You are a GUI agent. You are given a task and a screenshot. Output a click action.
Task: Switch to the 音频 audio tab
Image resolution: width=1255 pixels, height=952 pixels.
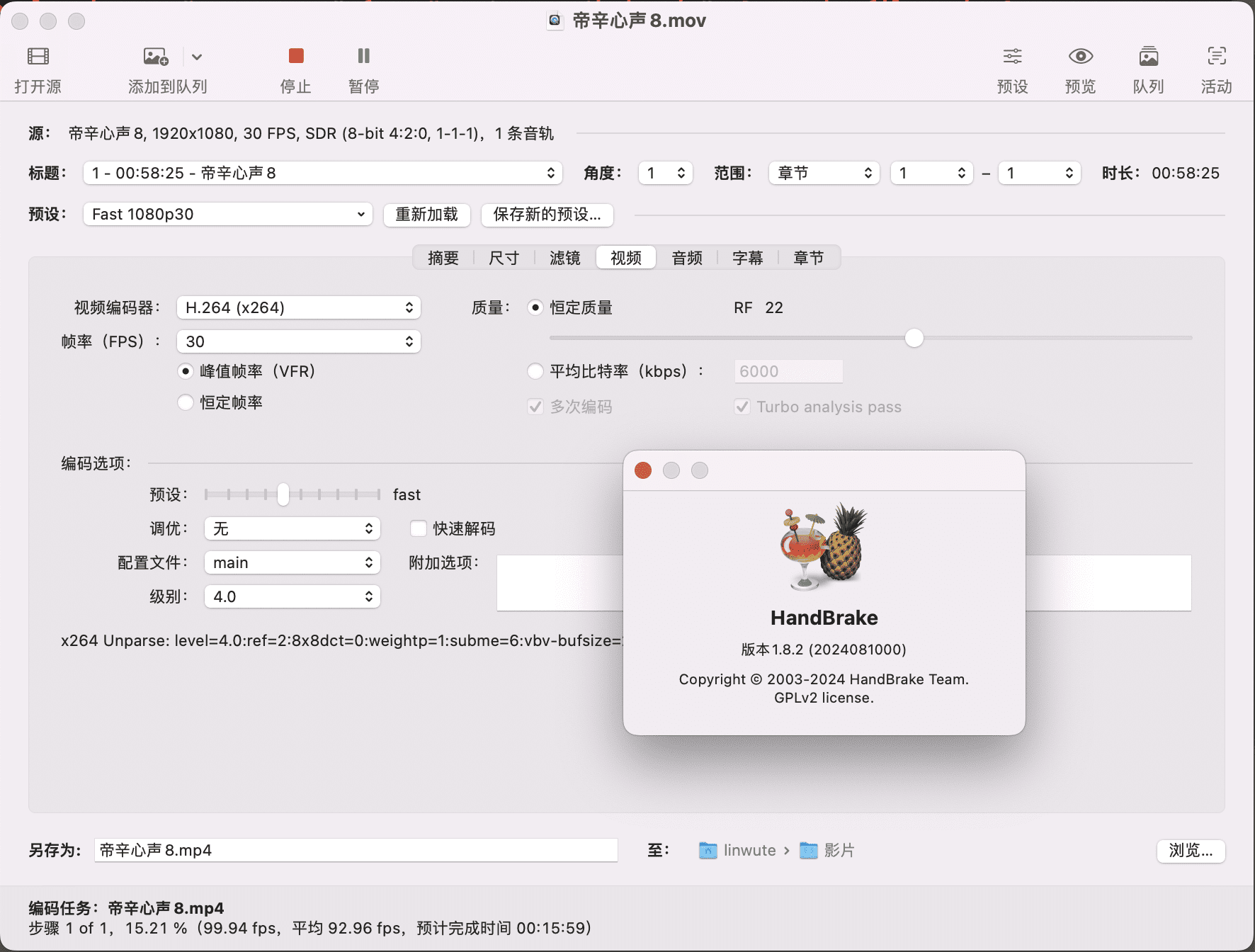tap(687, 258)
